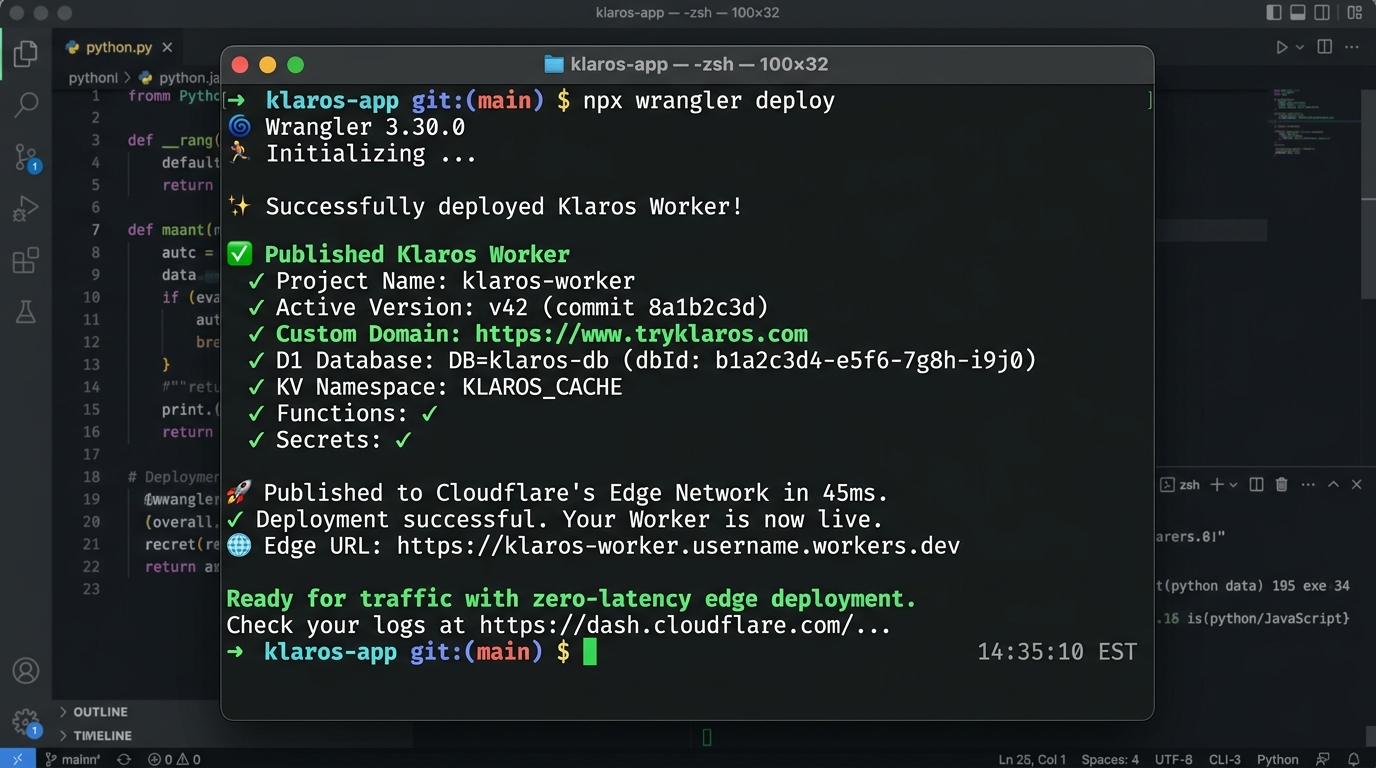The height and width of the screenshot is (768, 1376).
Task: Open the Source Control view
Action: 26,157
